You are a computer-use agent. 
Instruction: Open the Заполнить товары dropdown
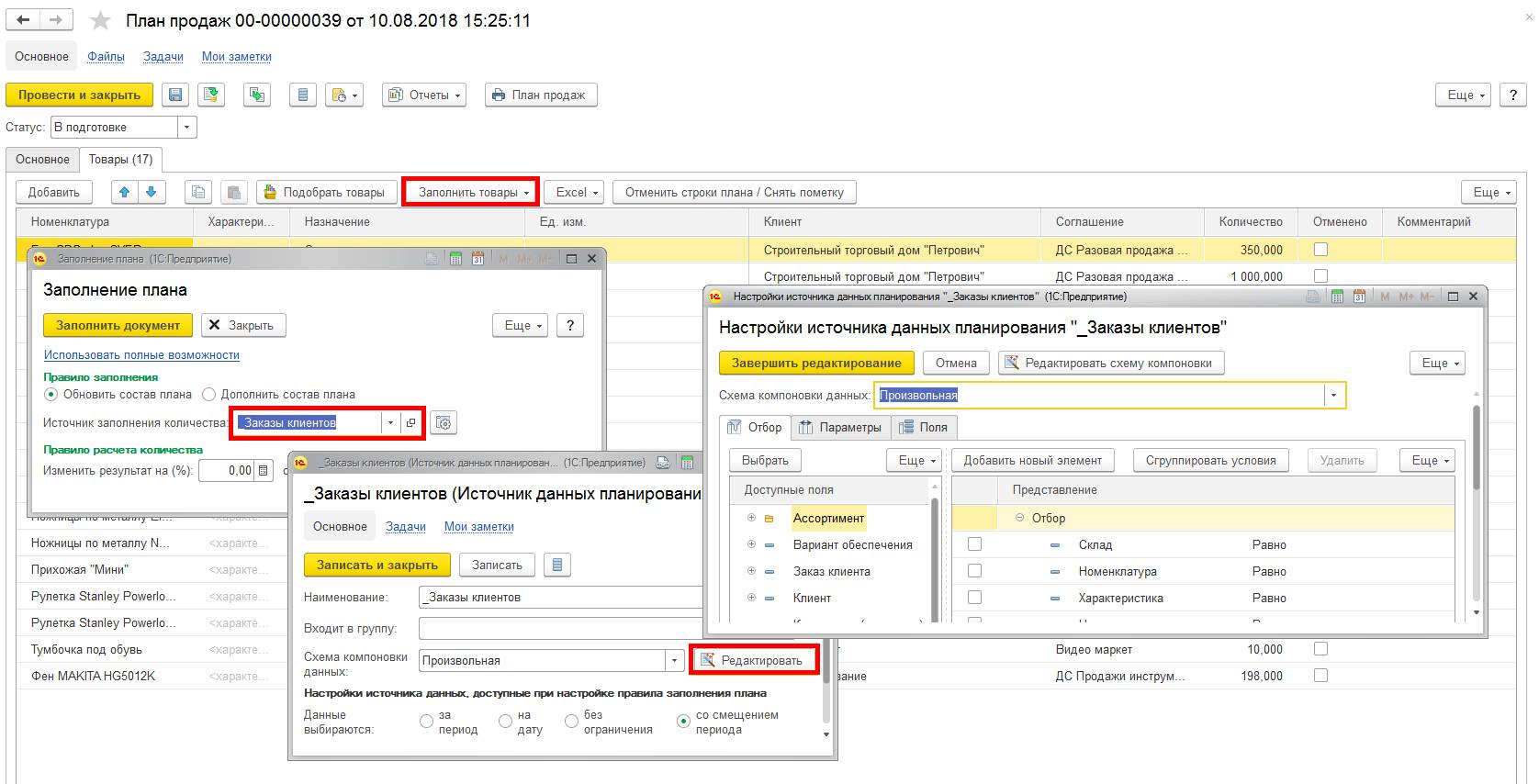pyautogui.click(x=470, y=192)
